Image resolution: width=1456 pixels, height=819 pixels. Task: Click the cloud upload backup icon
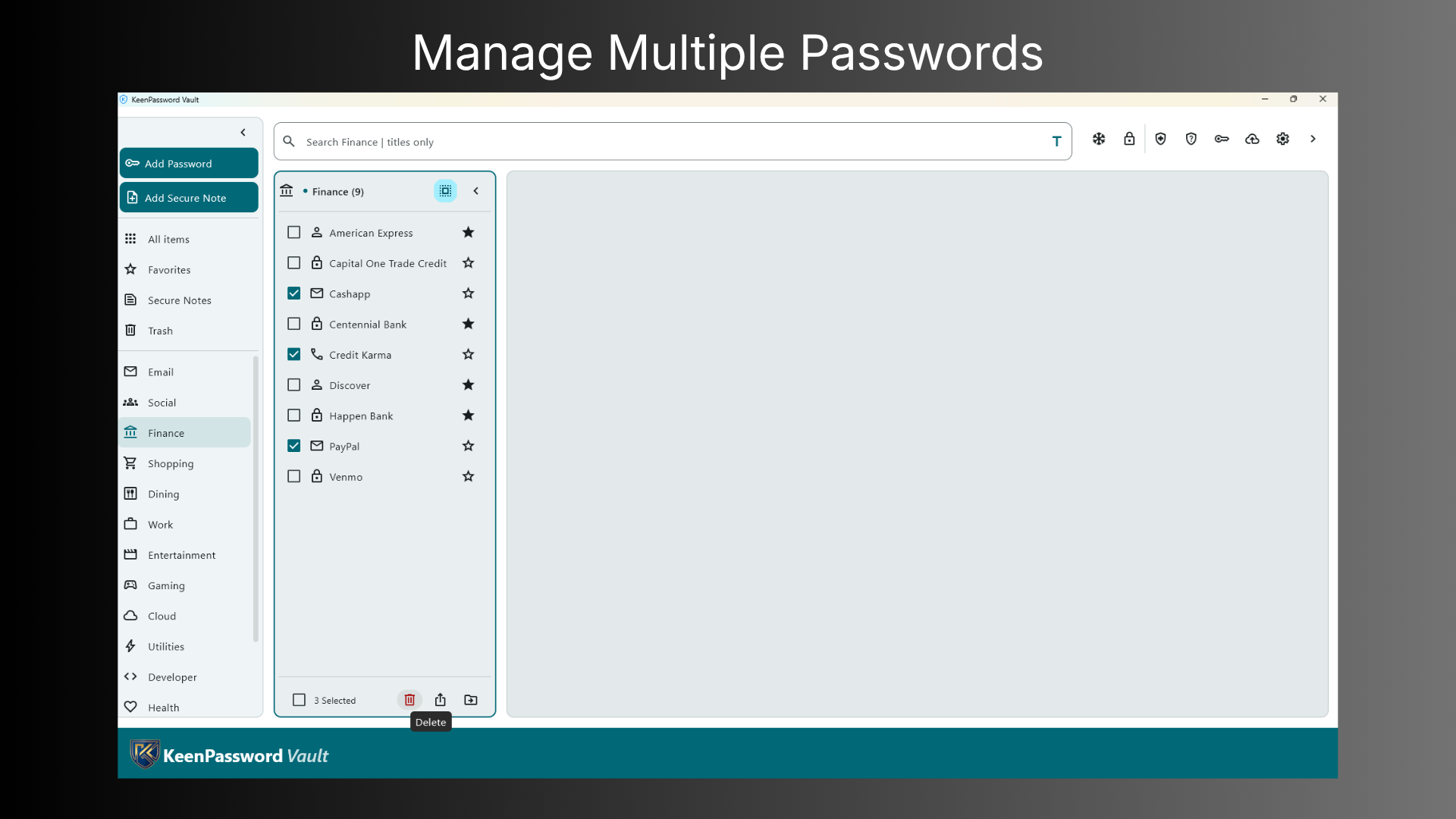1252,139
